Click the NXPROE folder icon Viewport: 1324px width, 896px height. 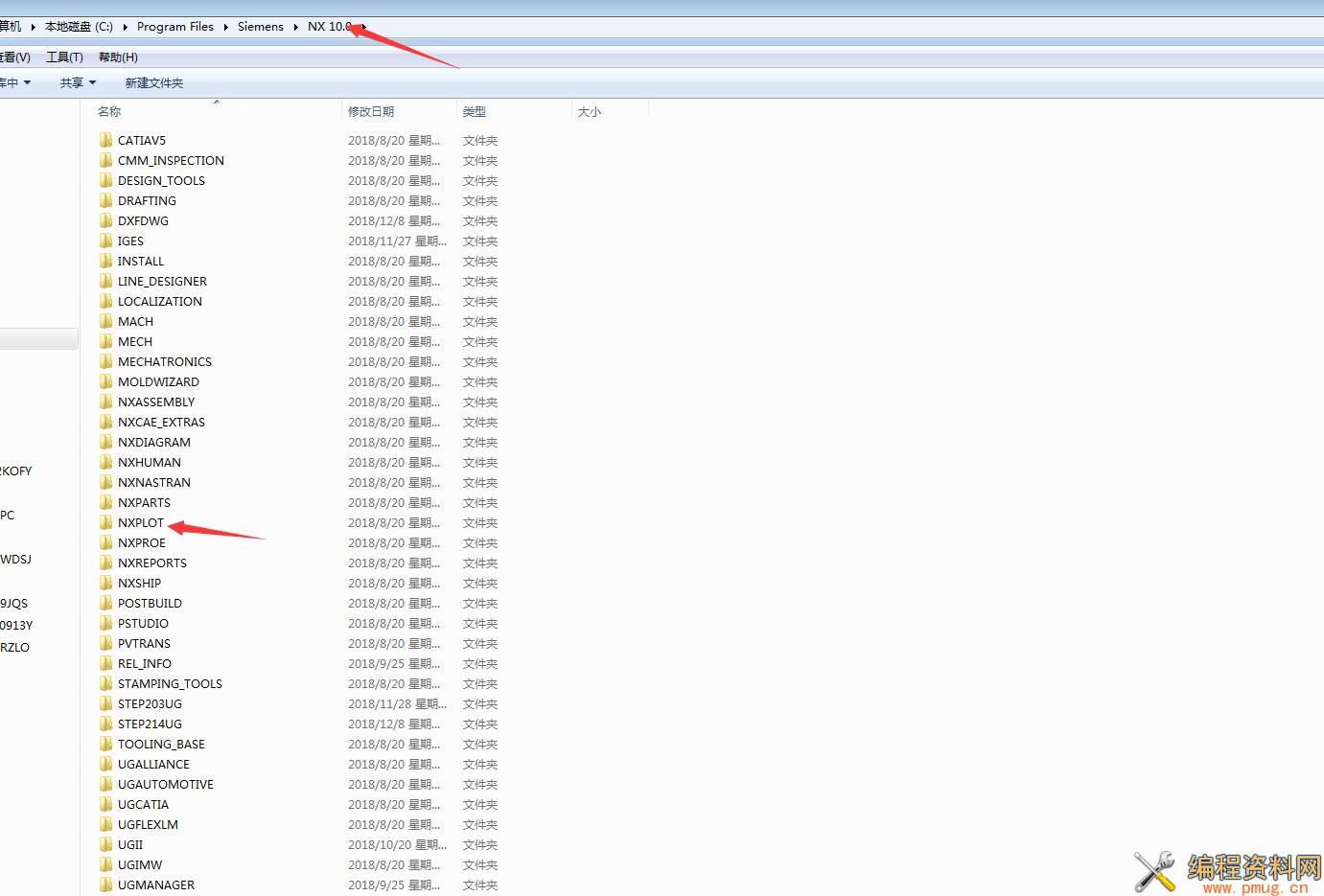click(x=105, y=542)
